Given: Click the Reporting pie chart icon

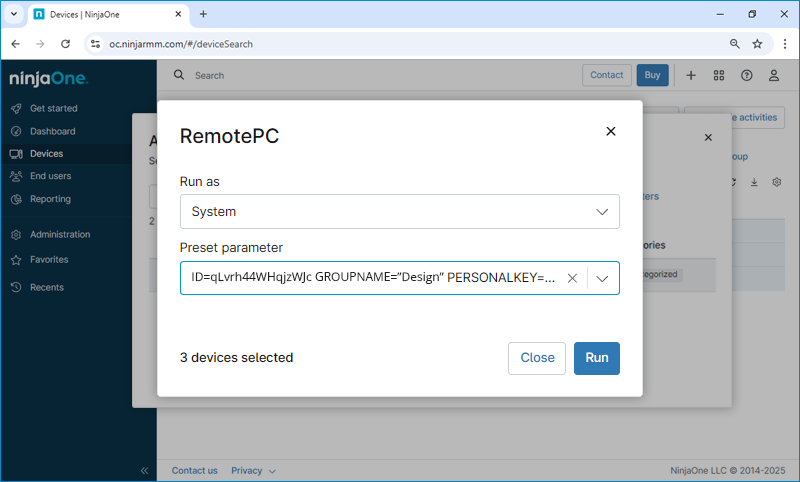Looking at the screenshot, I should 16,199.
